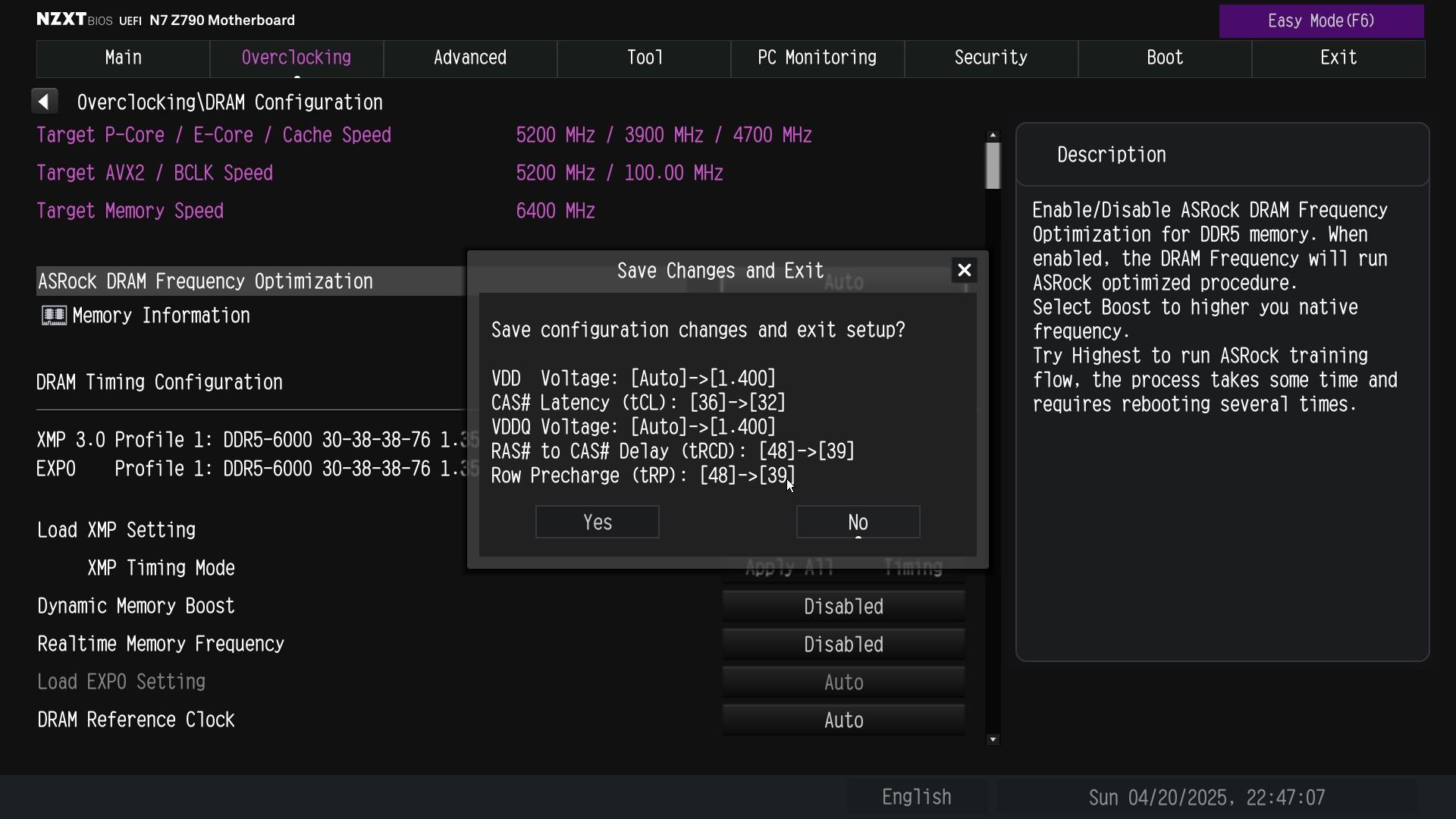The width and height of the screenshot is (1456, 819).
Task: Switch to the Boot tab
Action: 1165,58
